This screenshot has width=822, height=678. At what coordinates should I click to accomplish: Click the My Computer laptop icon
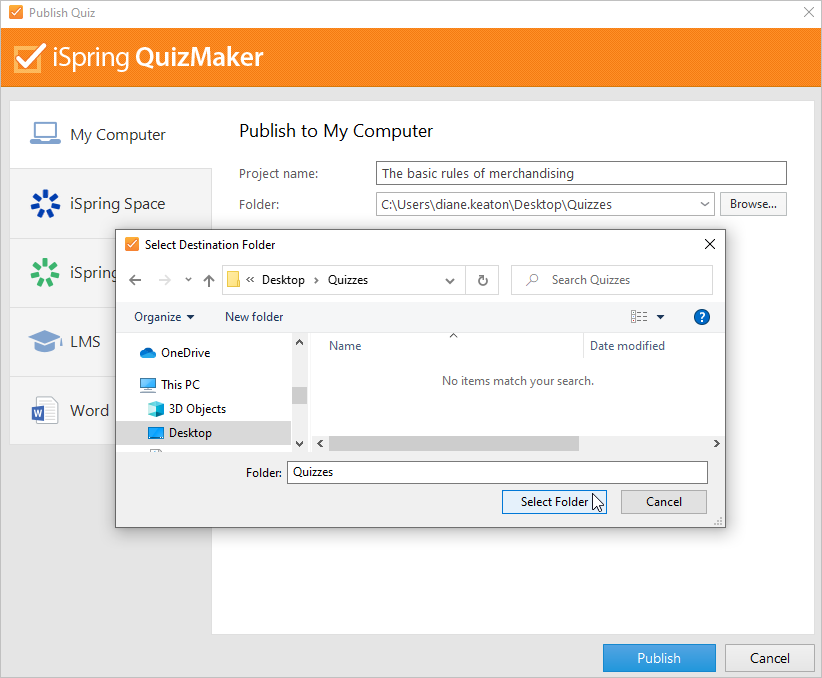45,134
